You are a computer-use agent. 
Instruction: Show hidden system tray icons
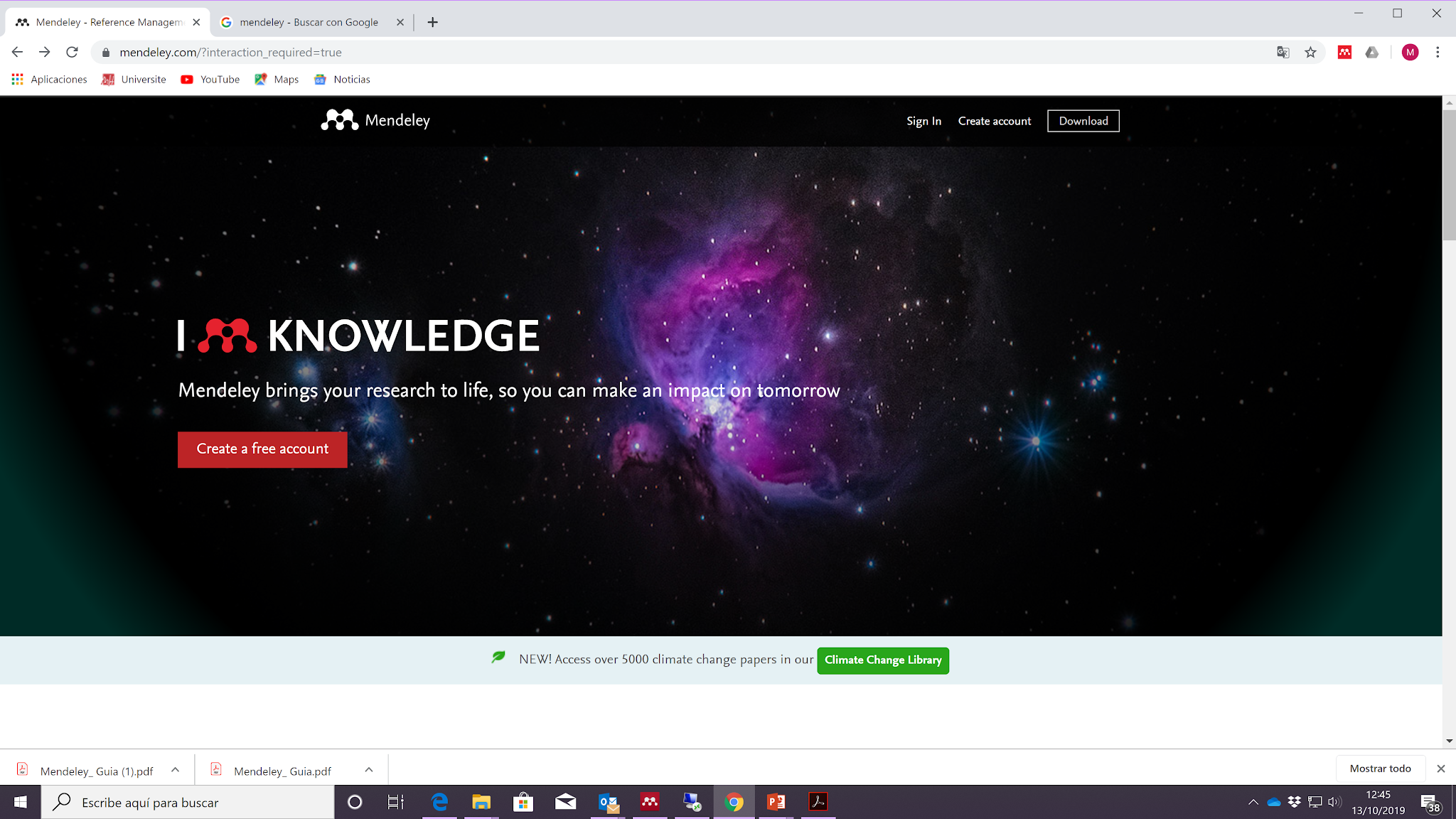(x=1253, y=802)
